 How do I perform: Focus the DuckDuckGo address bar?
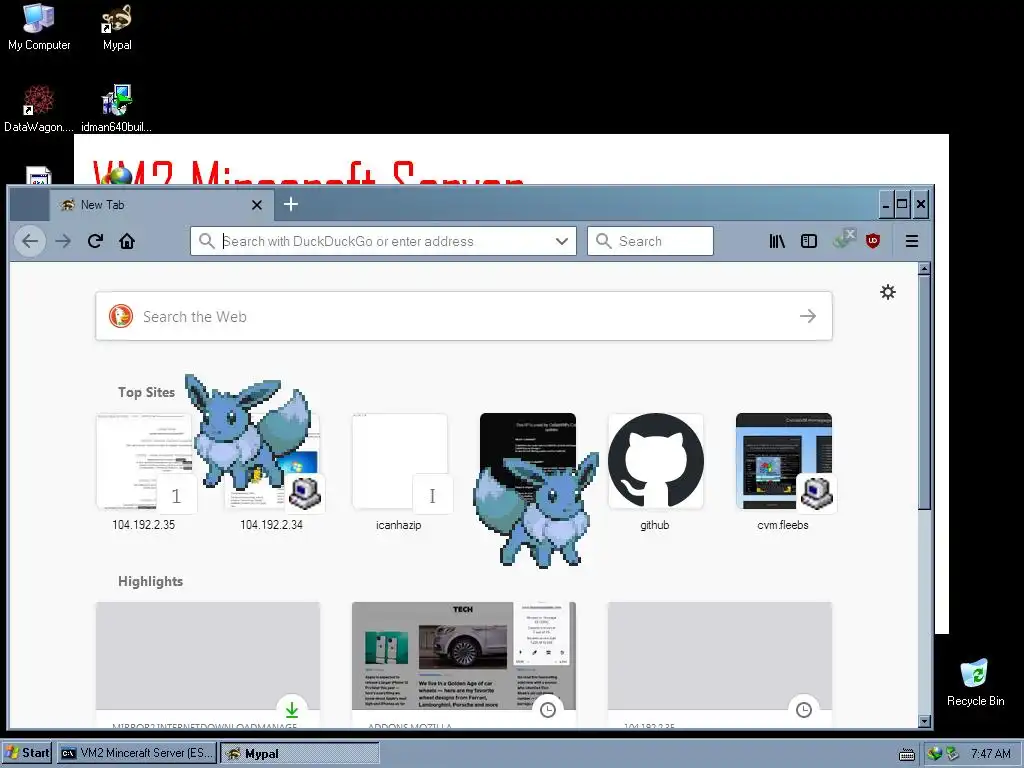click(x=383, y=241)
